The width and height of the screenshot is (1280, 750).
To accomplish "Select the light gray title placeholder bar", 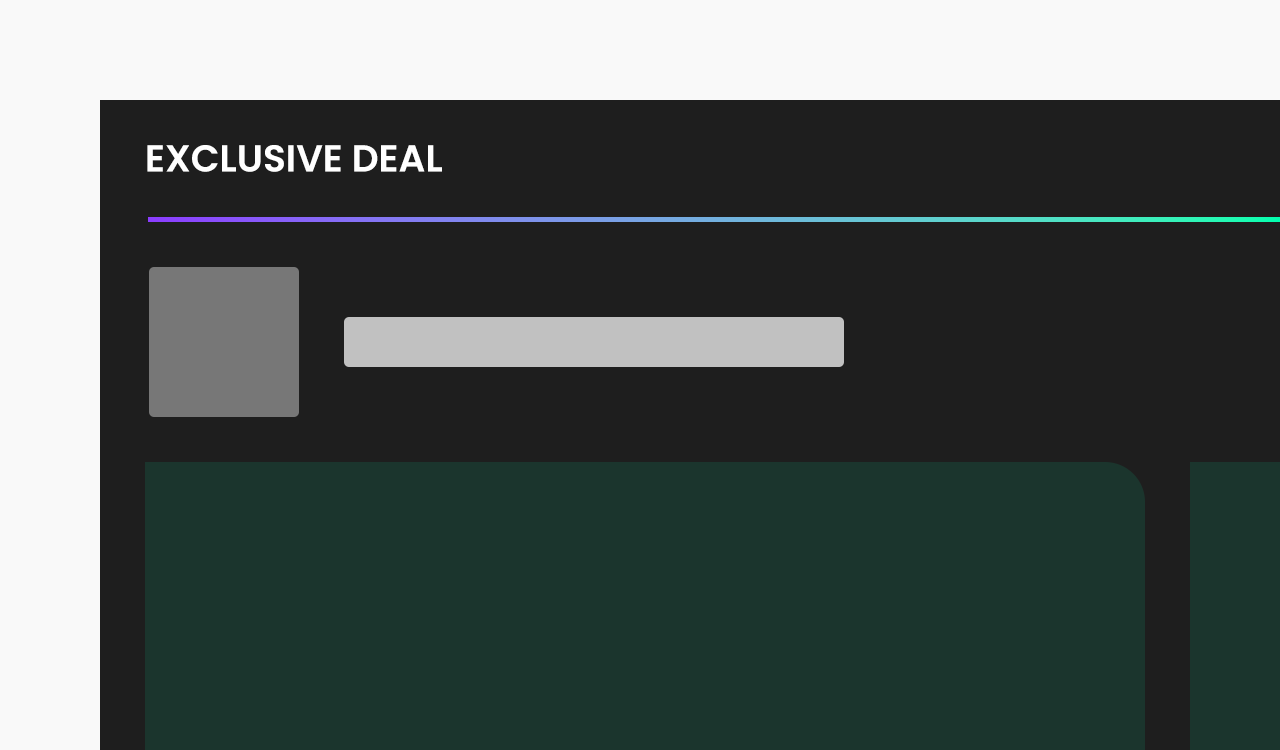I will [594, 342].
